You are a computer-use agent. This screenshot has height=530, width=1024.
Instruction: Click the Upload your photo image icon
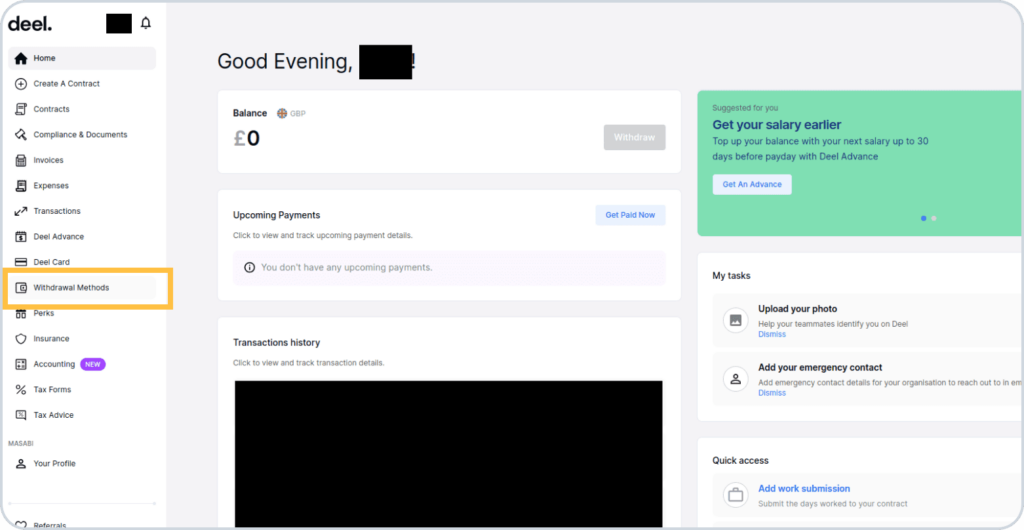click(735, 320)
